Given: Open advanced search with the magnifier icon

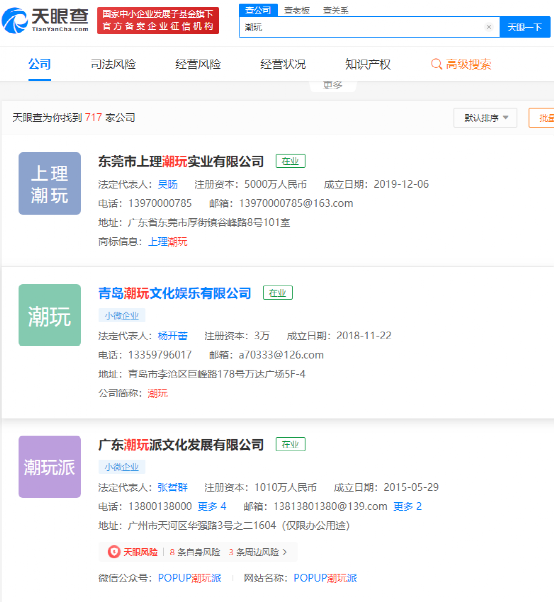Looking at the screenshot, I should pyautogui.click(x=437, y=64).
